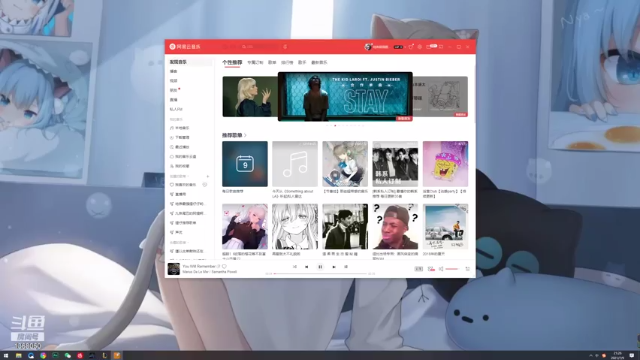Expand the recommended playlists chevron
Screen dimensions: 640x360
pos(245,135)
